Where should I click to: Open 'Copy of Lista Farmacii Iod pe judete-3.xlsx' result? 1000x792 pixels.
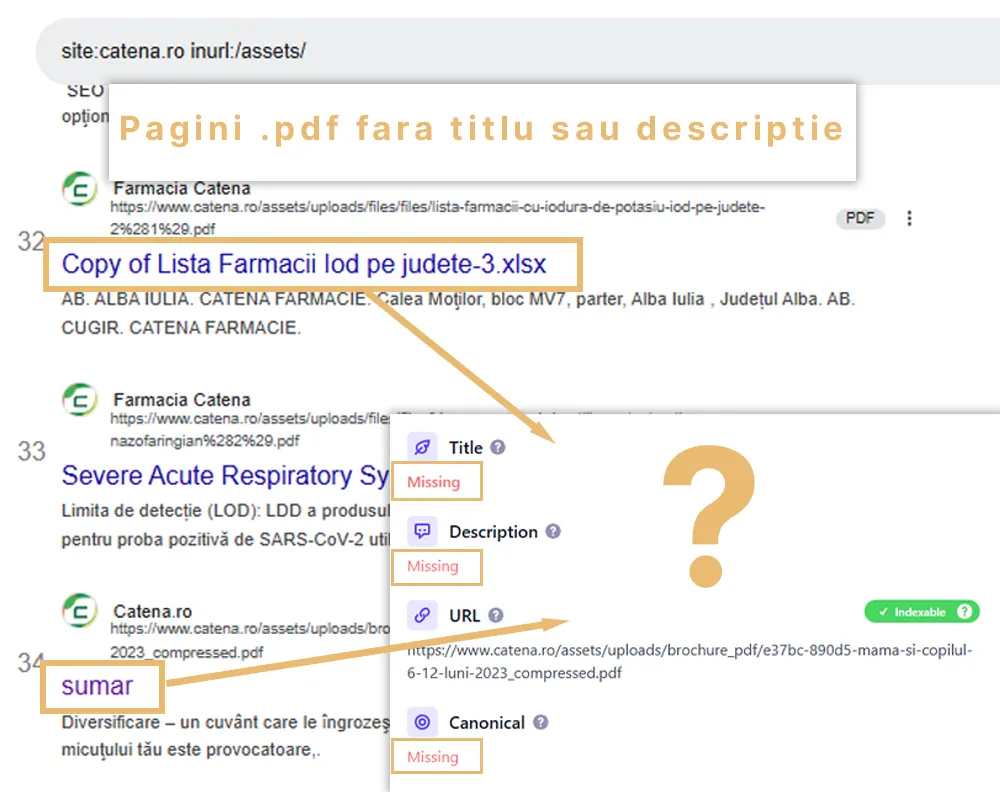pyautogui.click(x=304, y=265)
